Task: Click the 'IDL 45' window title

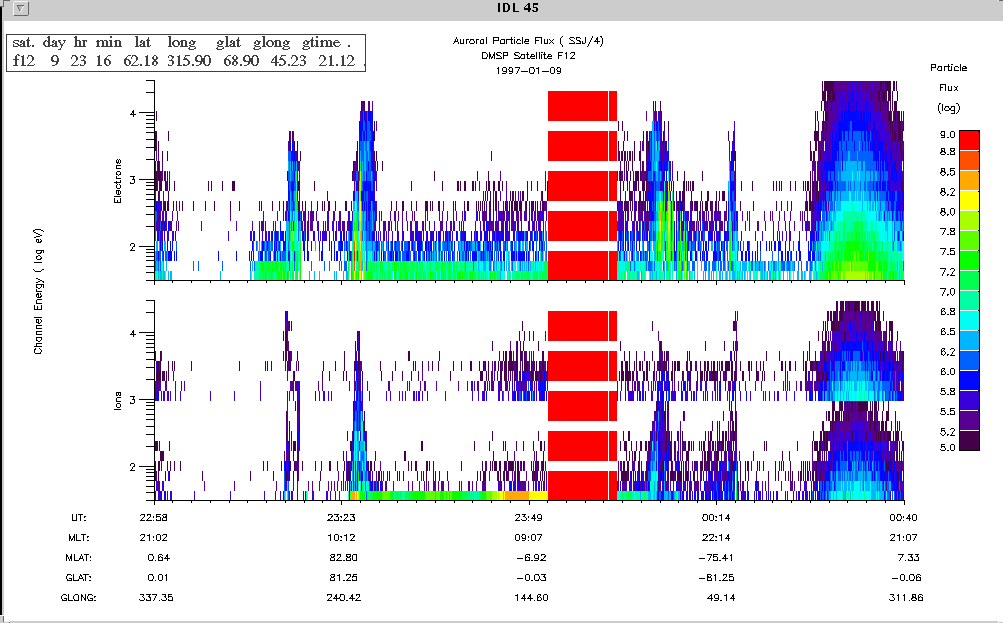Action: pos(517,8)
